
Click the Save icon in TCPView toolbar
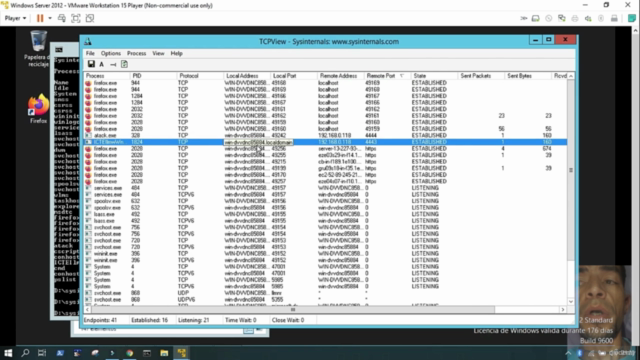tap(91, 64)
